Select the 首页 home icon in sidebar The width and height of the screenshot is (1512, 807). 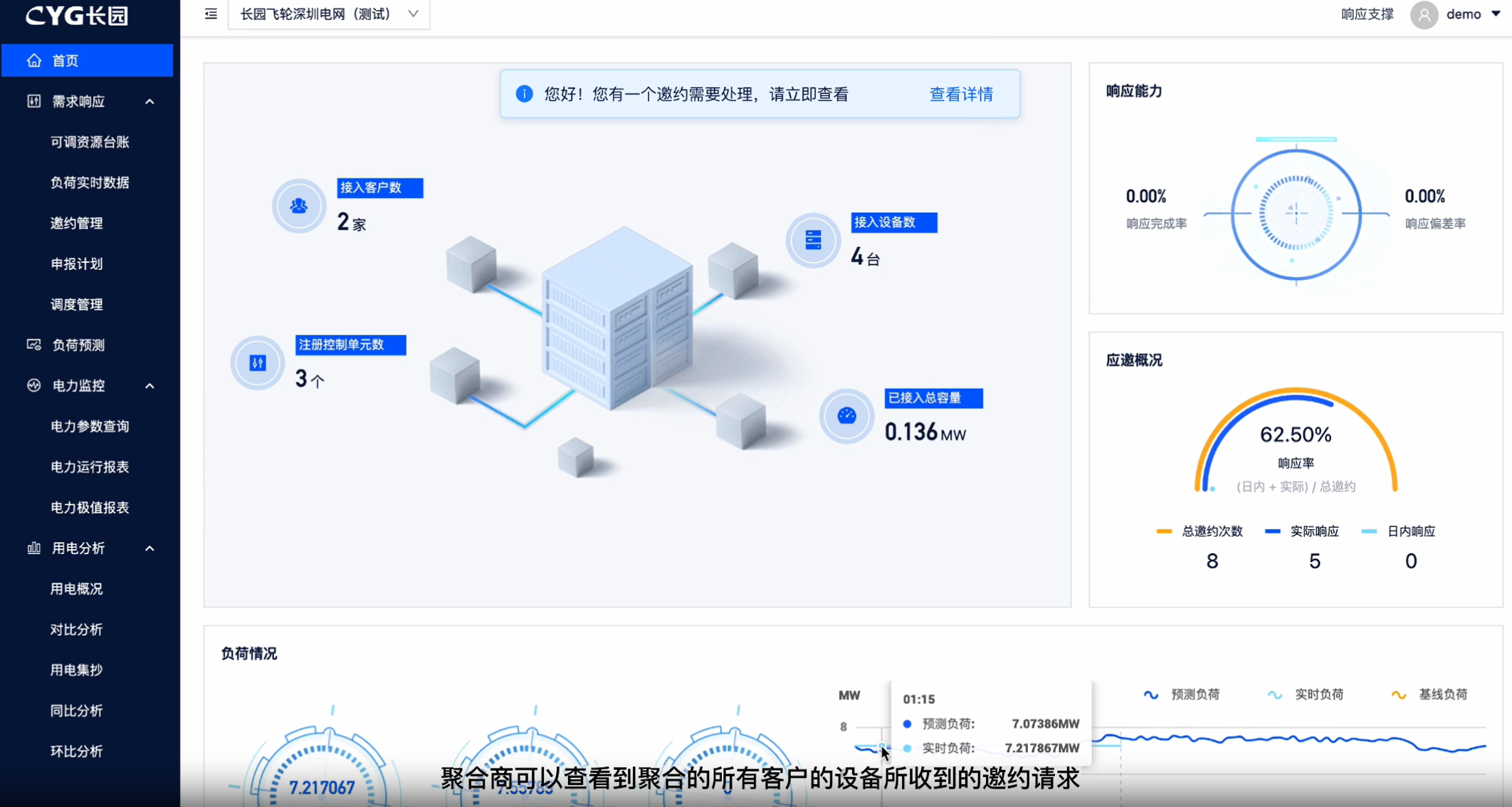[34, 60]
